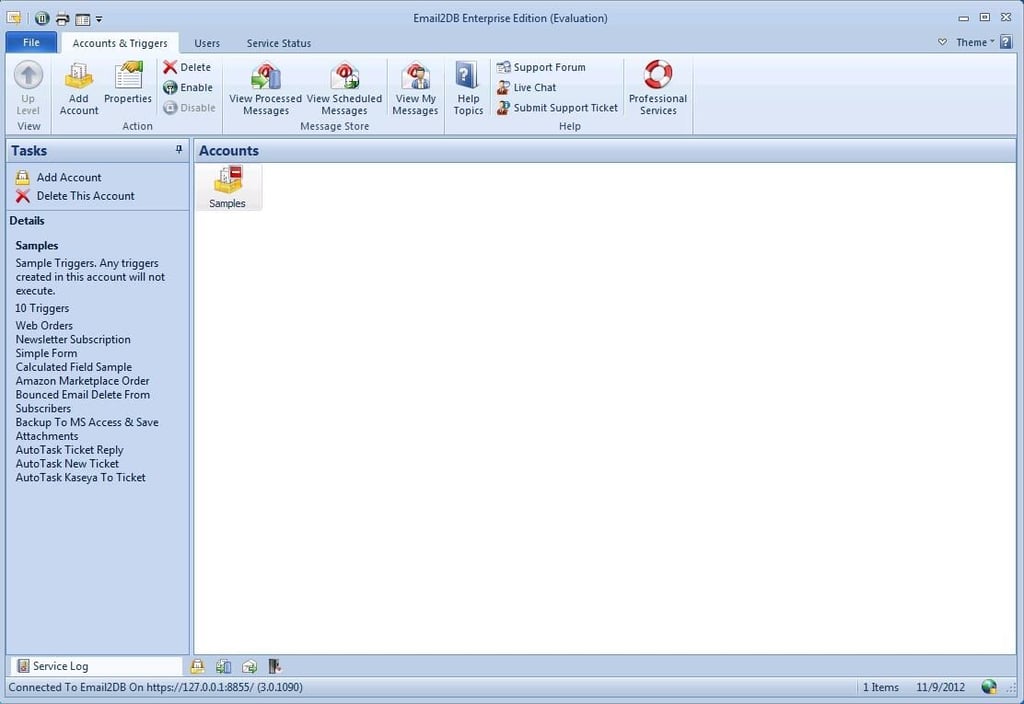Click Submit Support Ticket
1024x704 pixels.
tap(557, 108)
